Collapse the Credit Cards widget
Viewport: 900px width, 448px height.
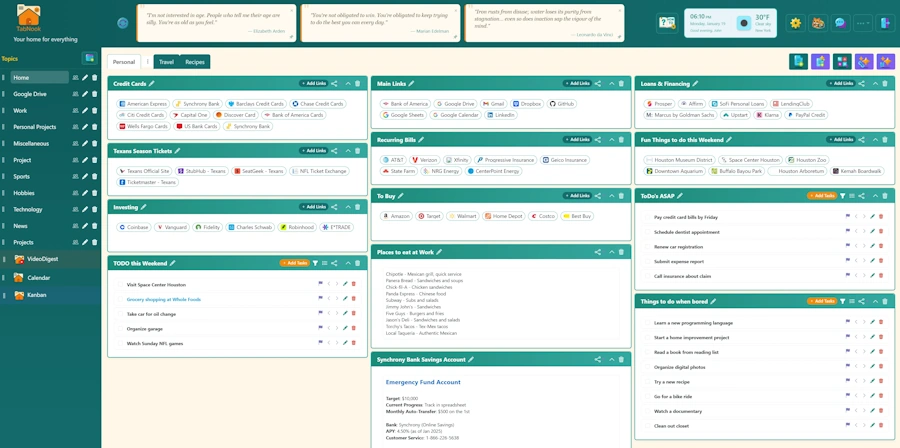[348, 84]
